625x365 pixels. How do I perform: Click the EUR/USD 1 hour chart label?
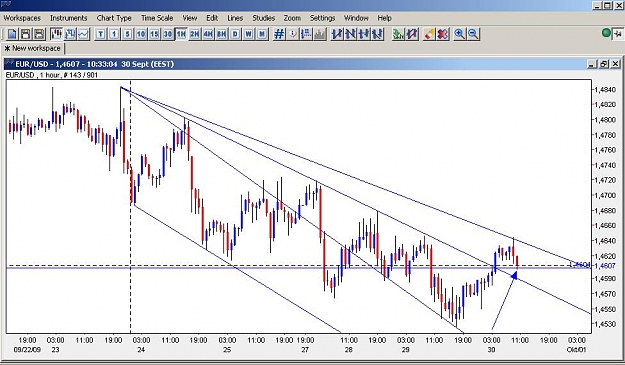pos(52,75)
